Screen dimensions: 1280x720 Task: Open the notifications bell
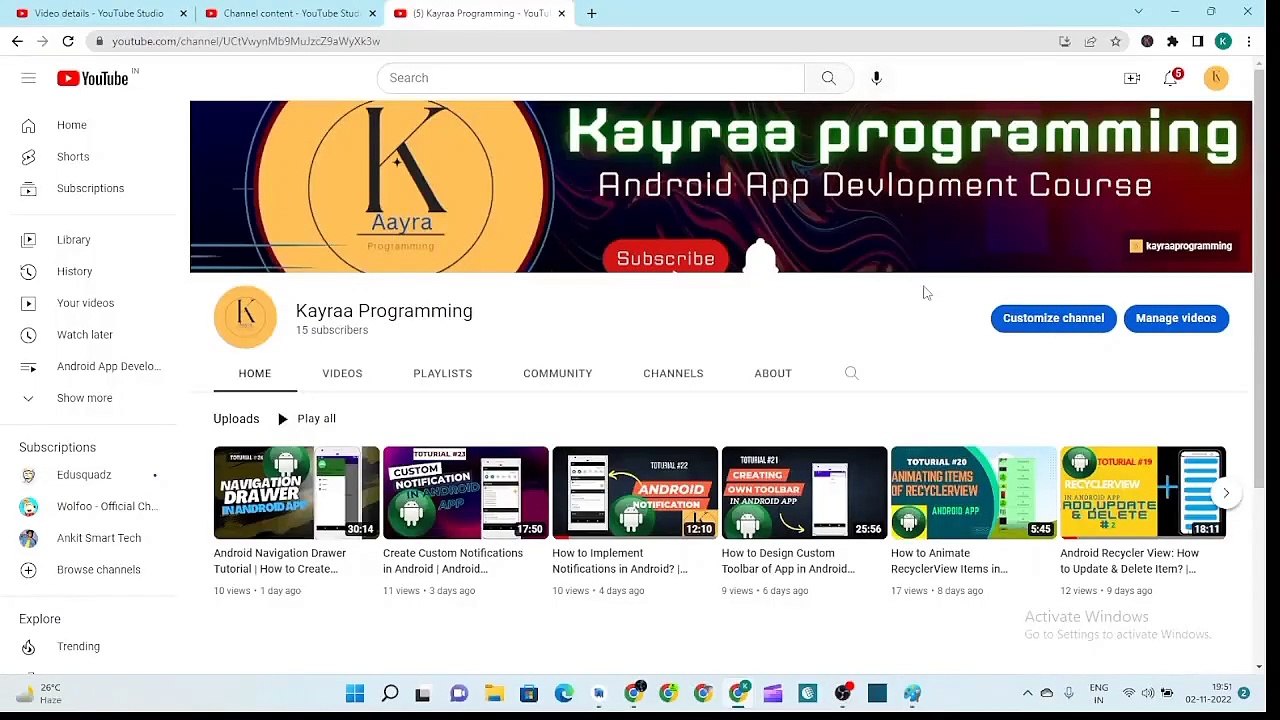coord(1171,78)
